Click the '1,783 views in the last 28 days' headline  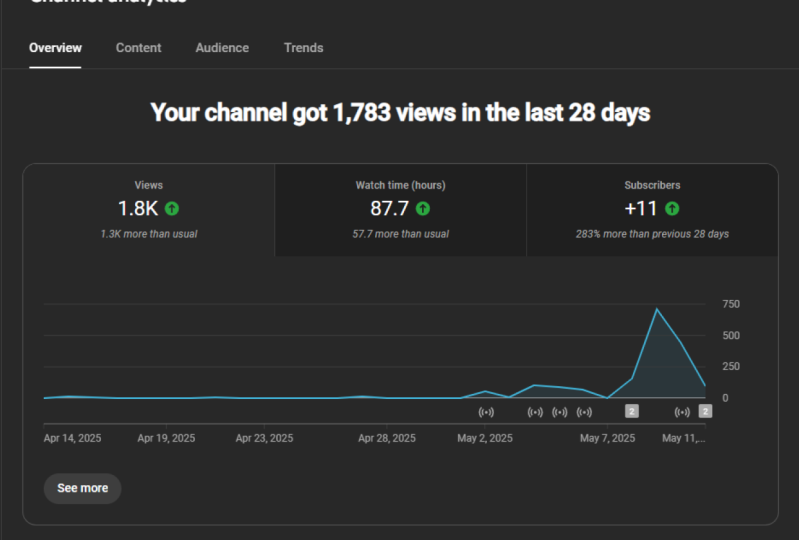[x=400, y=113]
